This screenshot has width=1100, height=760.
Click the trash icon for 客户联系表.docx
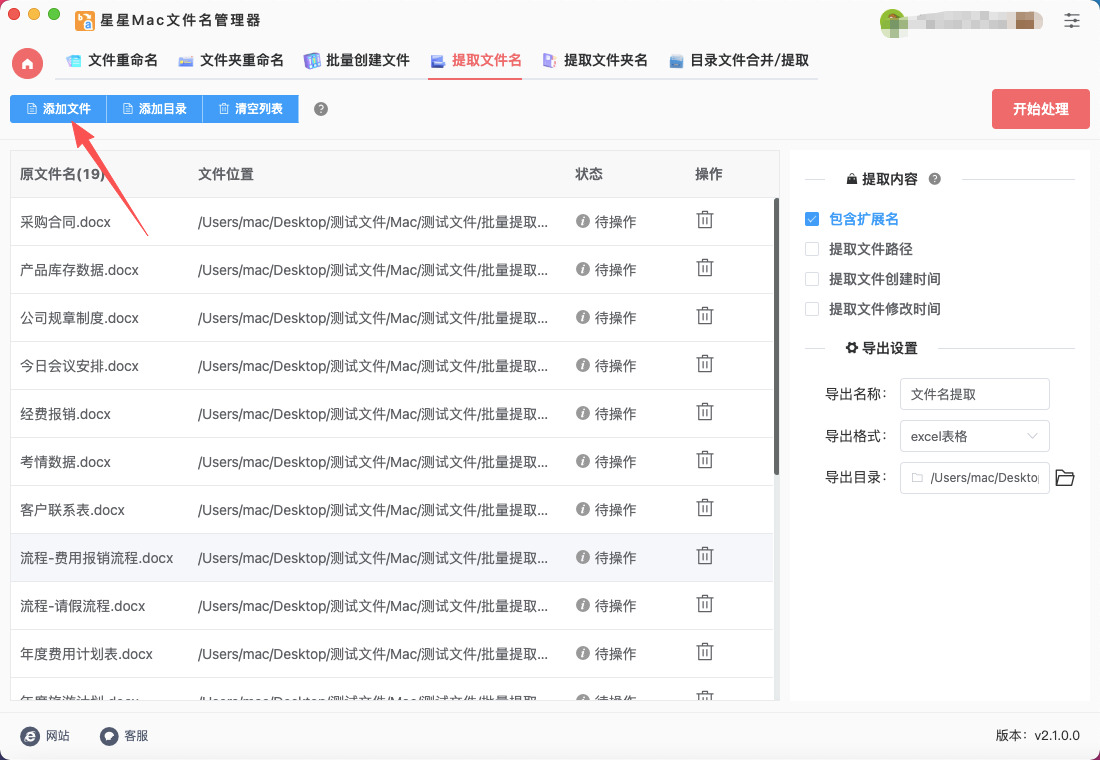[x=705, y=508]
